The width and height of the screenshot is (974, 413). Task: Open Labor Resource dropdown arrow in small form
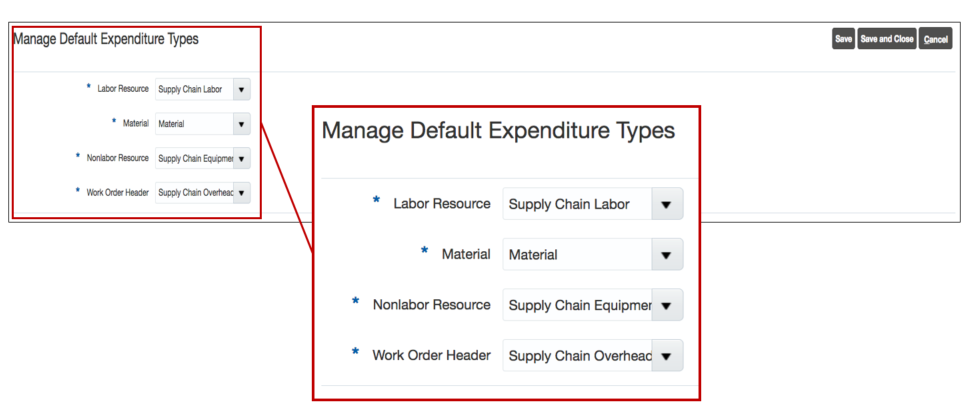coord(241,90)
